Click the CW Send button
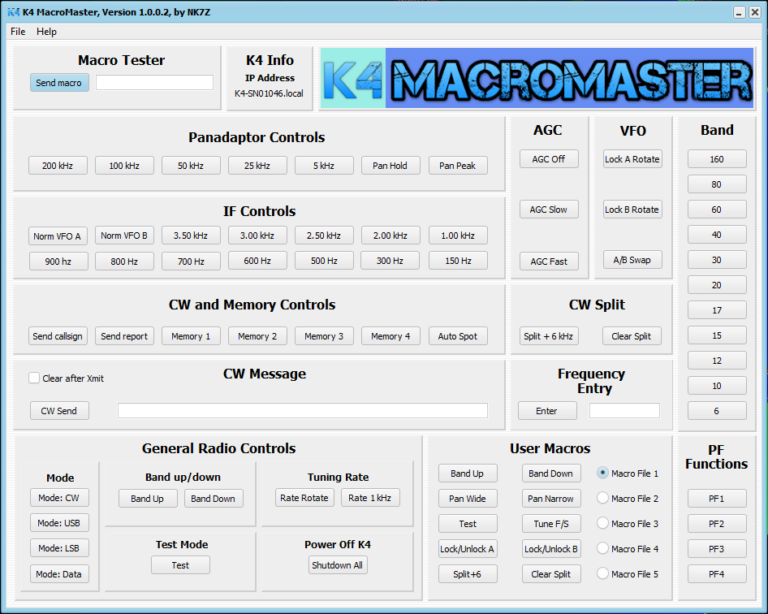 point(59,411)
